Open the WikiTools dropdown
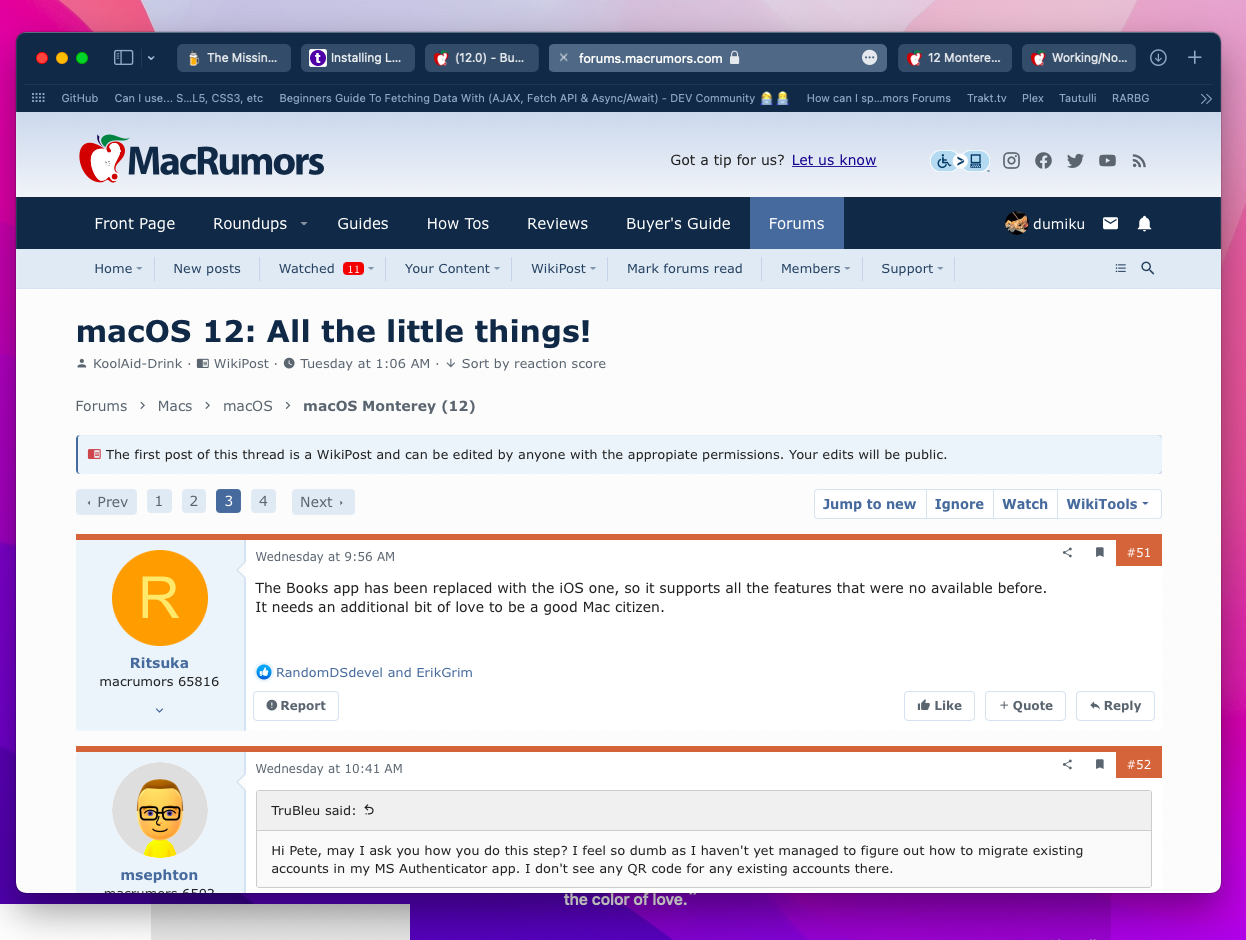This screenshot has height=940, width=1246. click(x=1108, y=504)
